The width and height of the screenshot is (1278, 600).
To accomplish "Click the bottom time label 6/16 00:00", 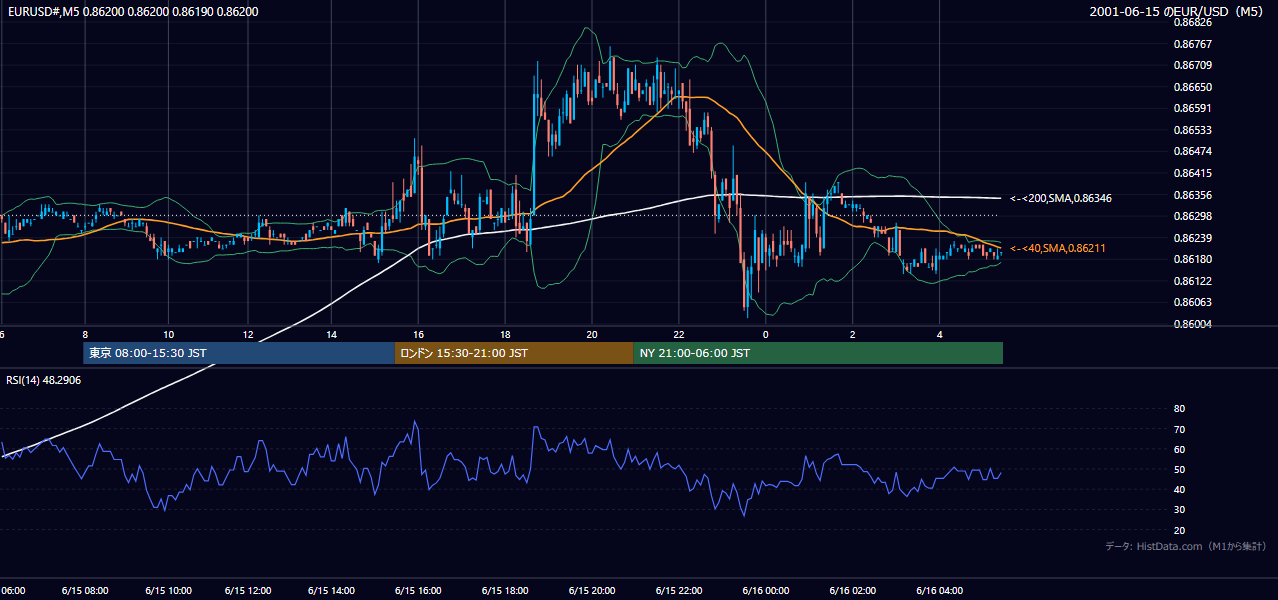I will pyautogui.click(x=765, y=591).
